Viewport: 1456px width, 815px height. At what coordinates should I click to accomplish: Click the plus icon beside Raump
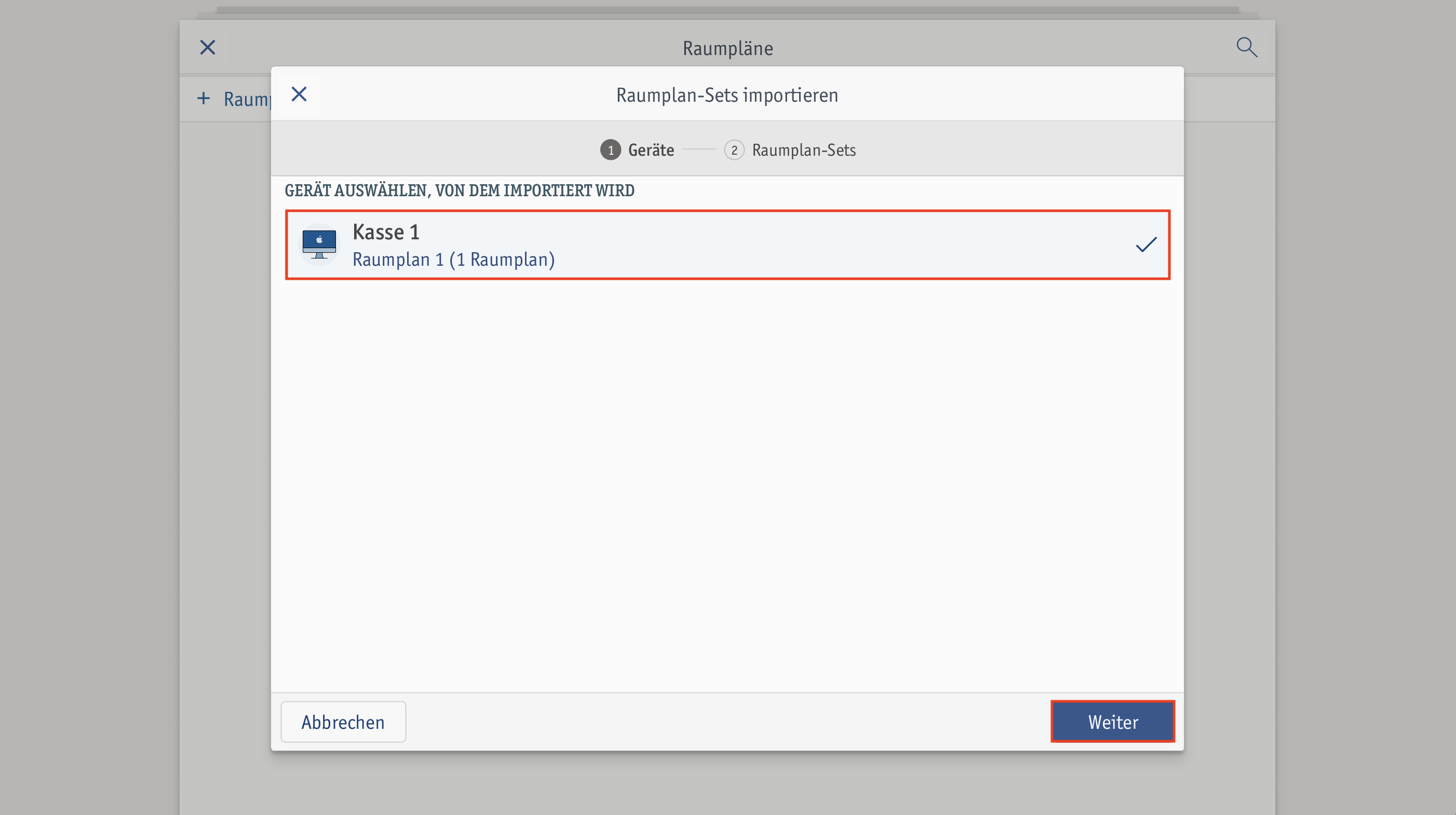point(203,99)
